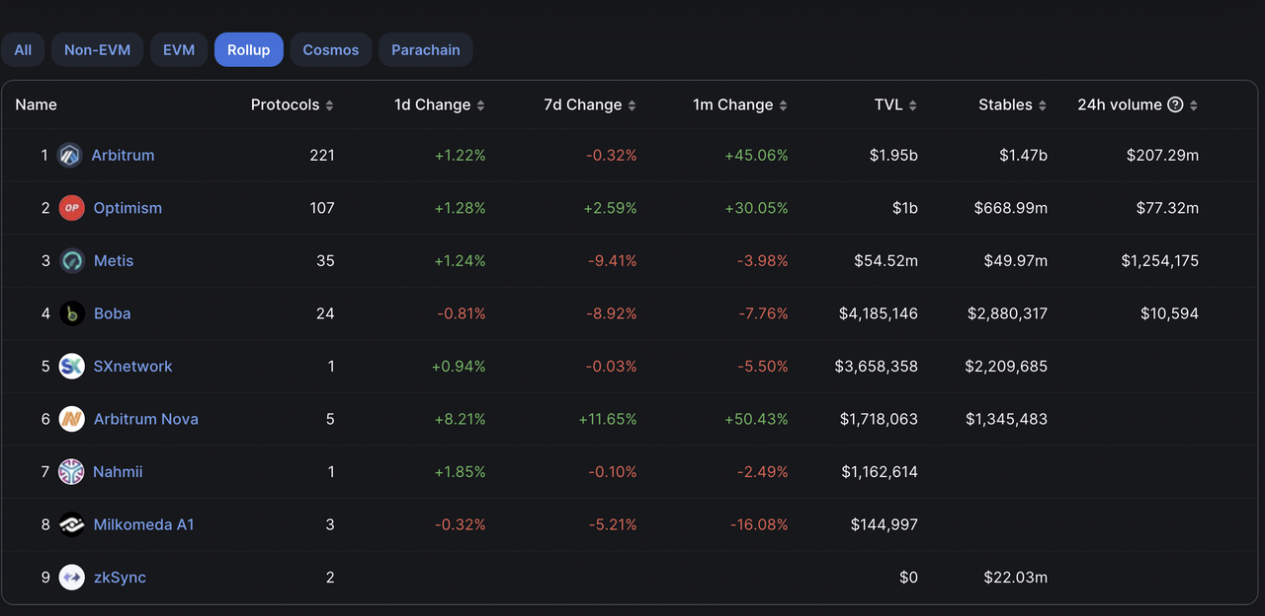The height and width of the screenshot is (616, 1265).
Task: Click the SXnetwork logo icon
Action: (x=71, y=366)
